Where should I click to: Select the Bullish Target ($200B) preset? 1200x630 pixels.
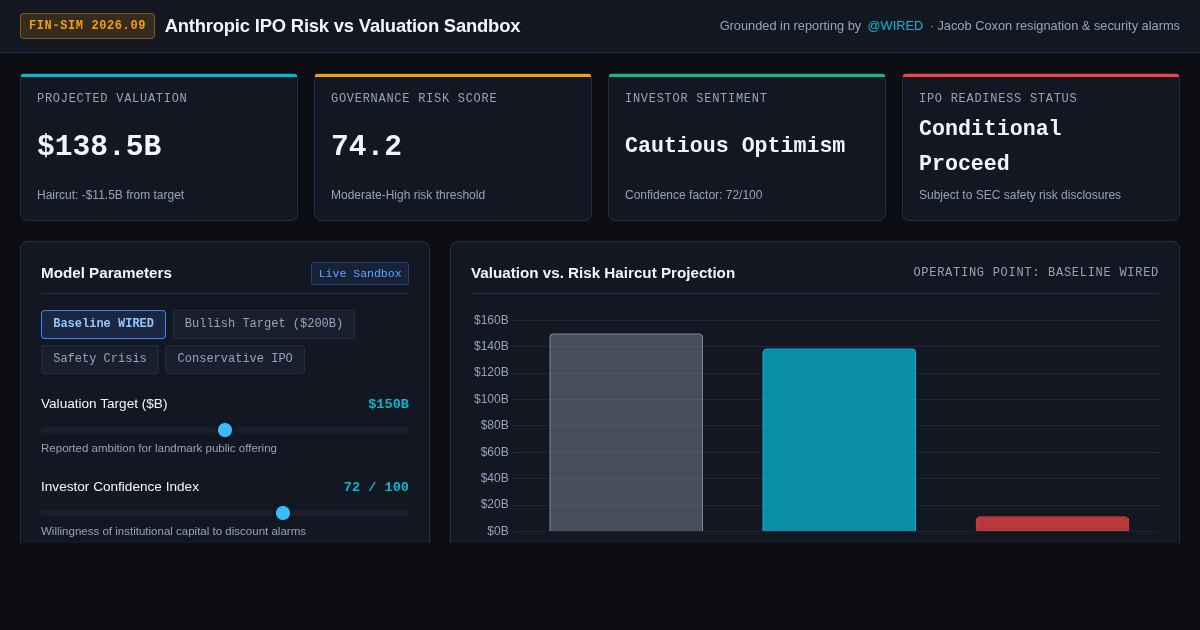264,324
